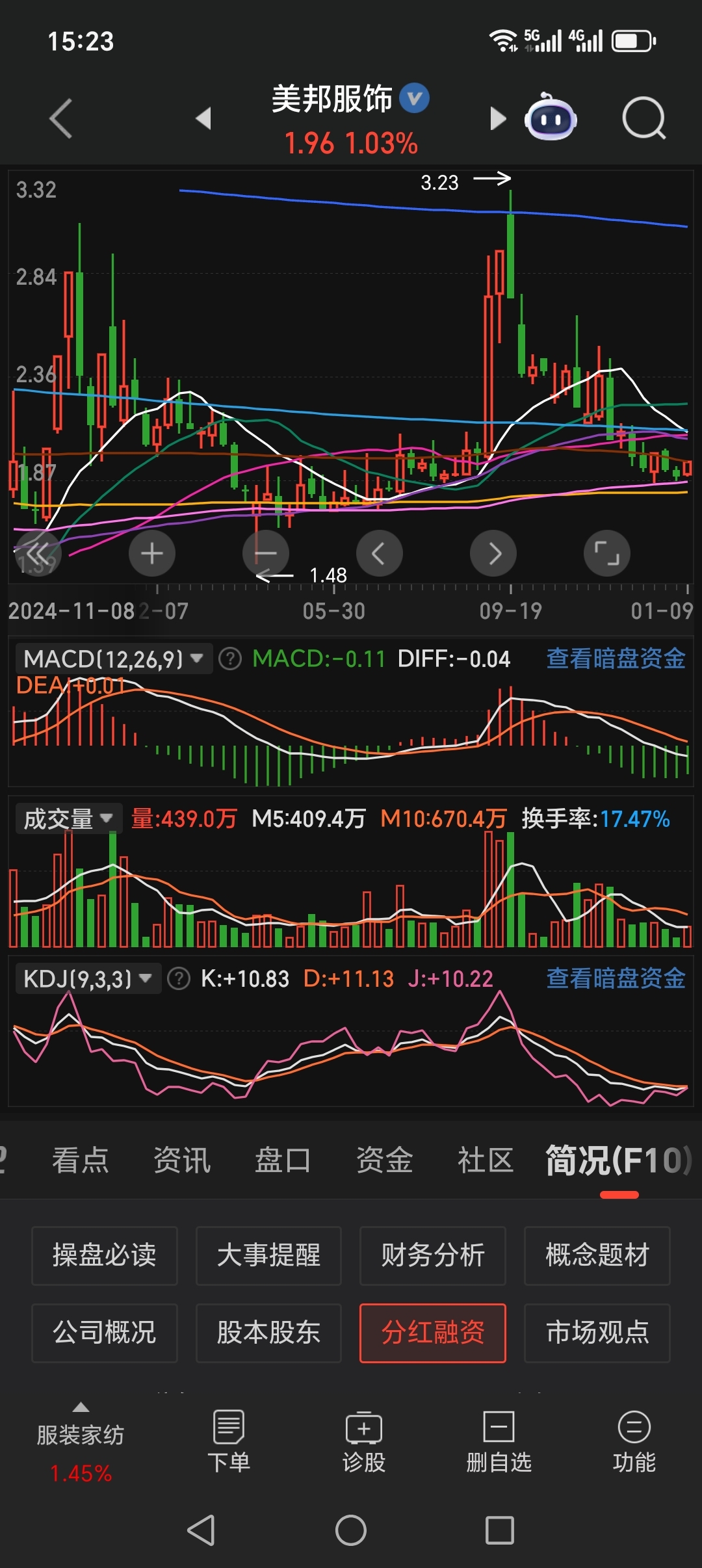
Task: Tap low price label 1.48
Action: pyautogui.click(x=328, y=575)
